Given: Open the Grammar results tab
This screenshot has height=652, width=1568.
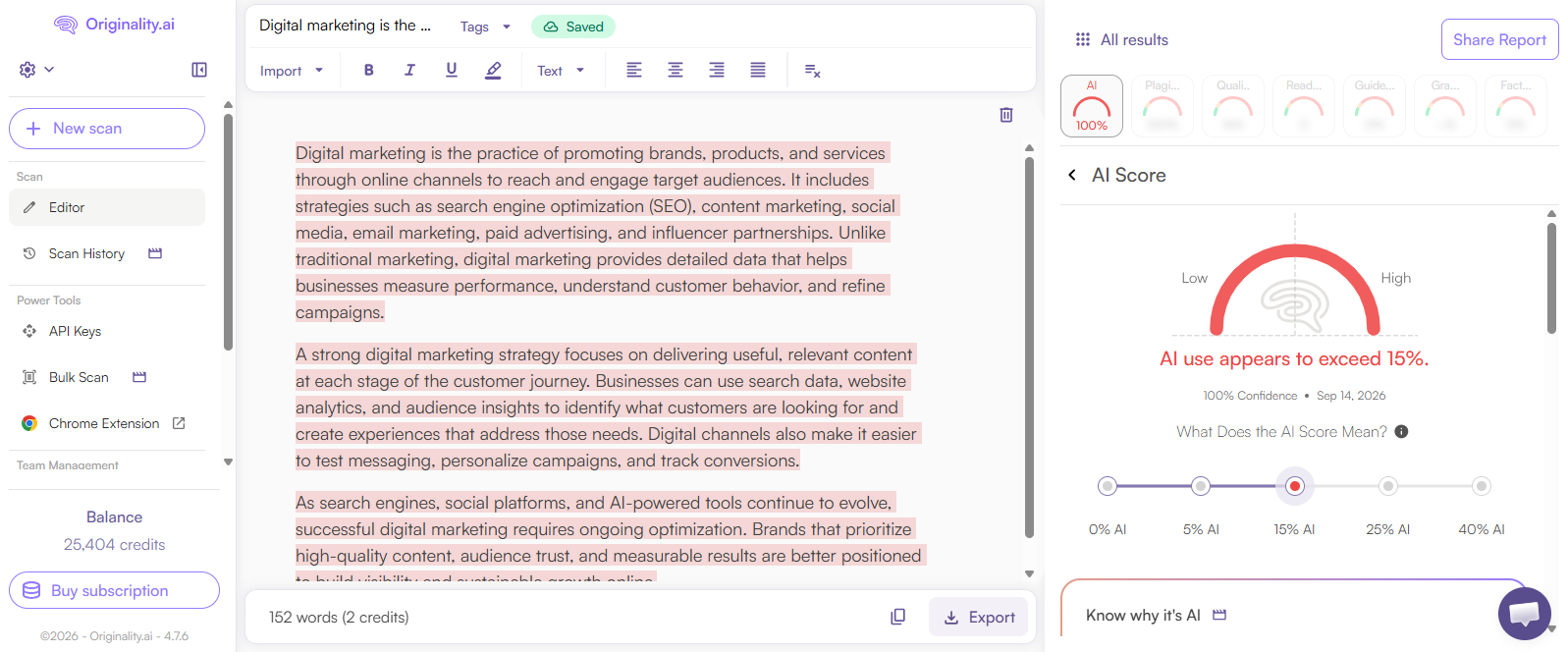Looking at the screenshot, I should coord(1445,106).
